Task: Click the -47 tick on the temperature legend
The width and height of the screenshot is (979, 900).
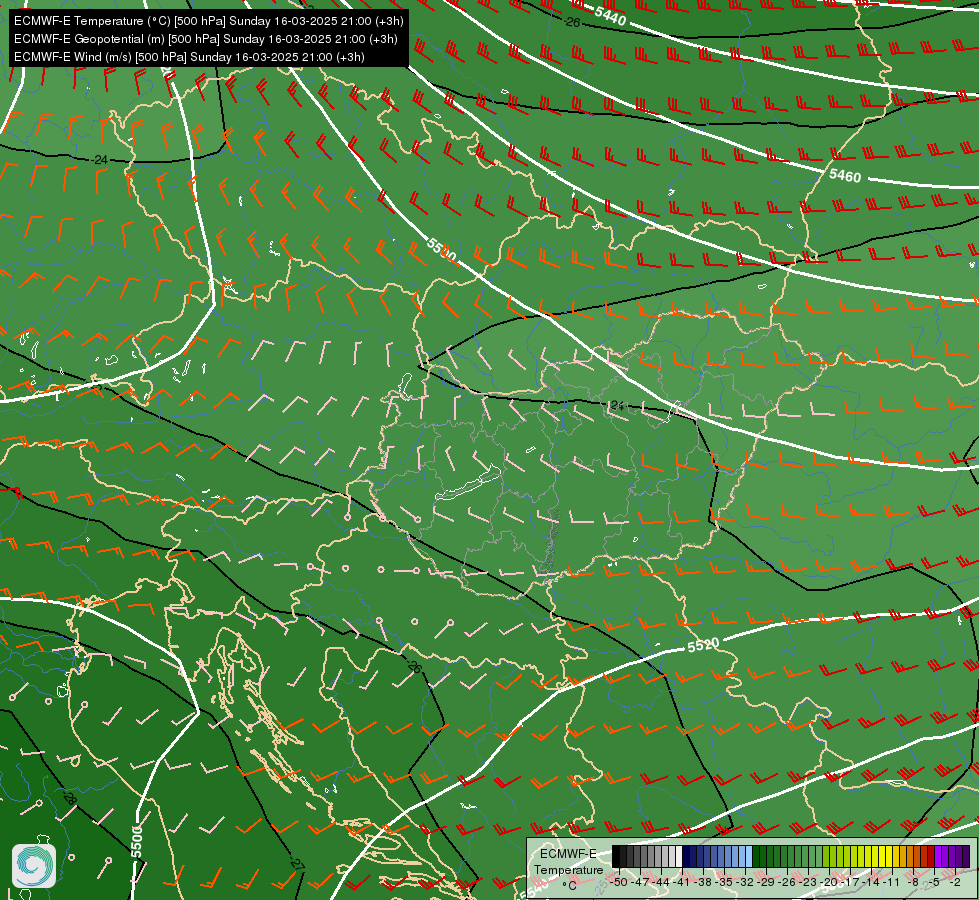Action: tap(641, 882)
